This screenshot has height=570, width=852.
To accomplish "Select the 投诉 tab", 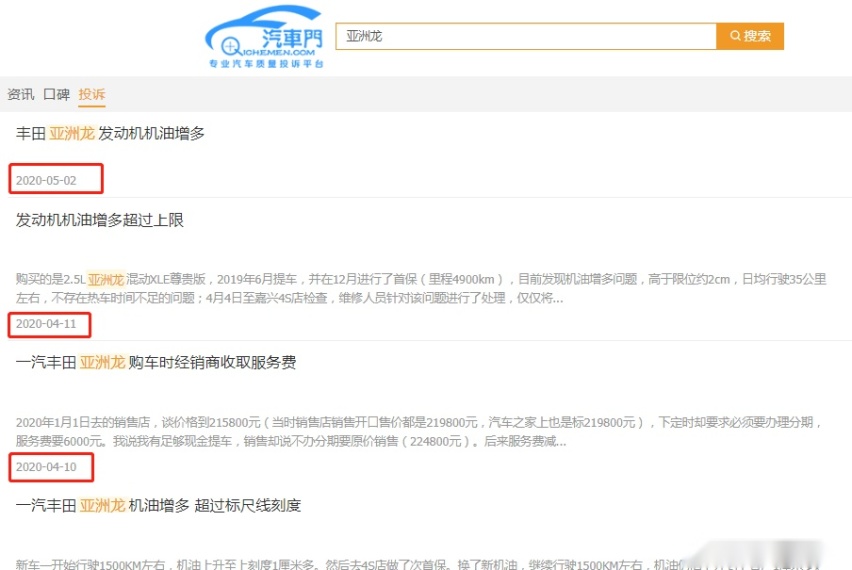I will pos(92,95).
